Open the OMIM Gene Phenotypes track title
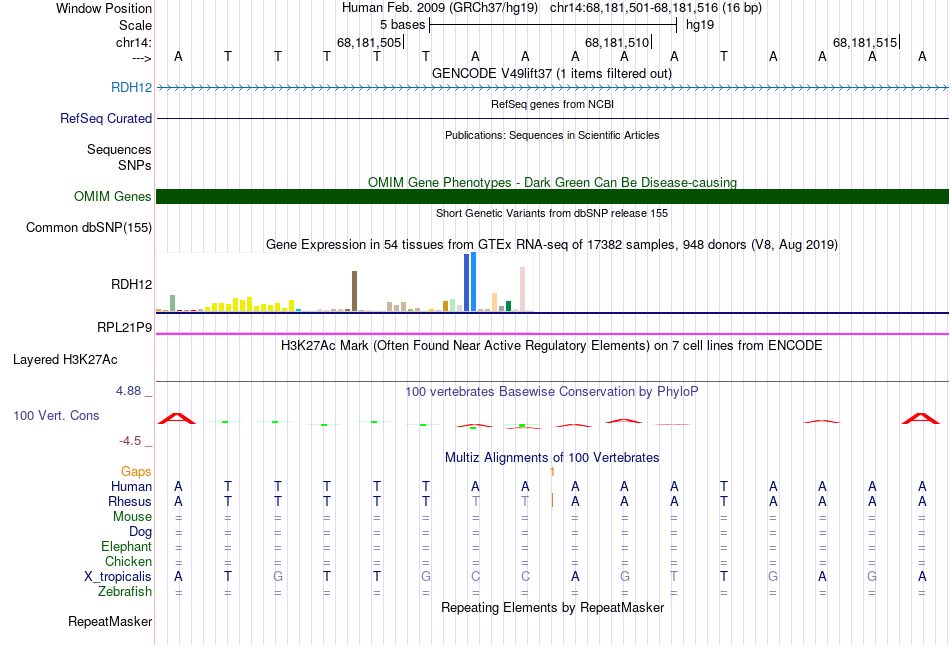Screen dimensions: 950x645 pos(552,182)
